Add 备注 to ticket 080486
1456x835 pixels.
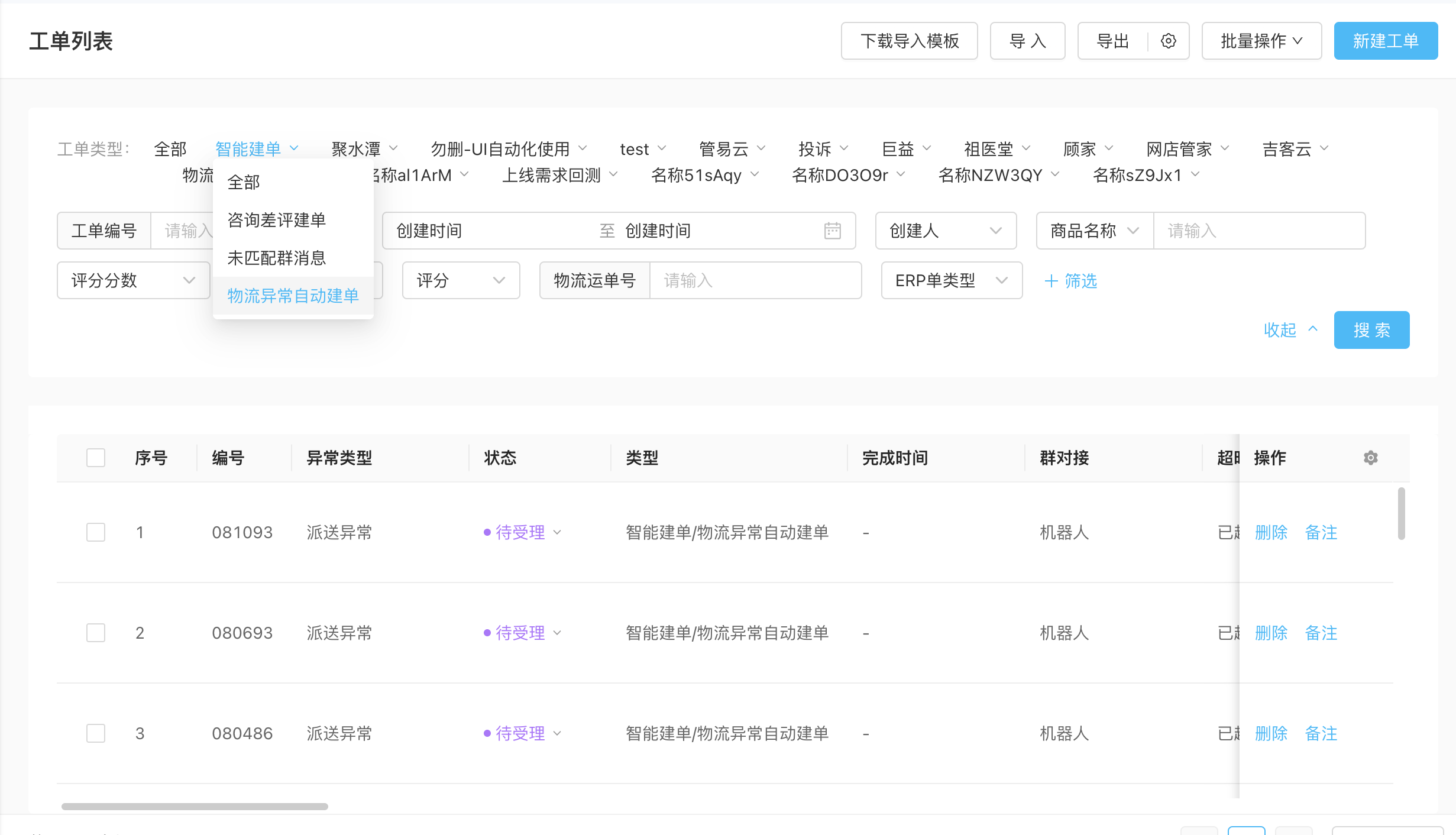coord(1321,733)
